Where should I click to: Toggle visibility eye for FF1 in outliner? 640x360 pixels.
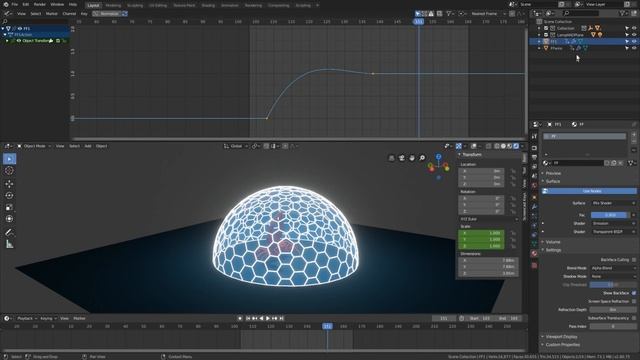coord(634,42)
